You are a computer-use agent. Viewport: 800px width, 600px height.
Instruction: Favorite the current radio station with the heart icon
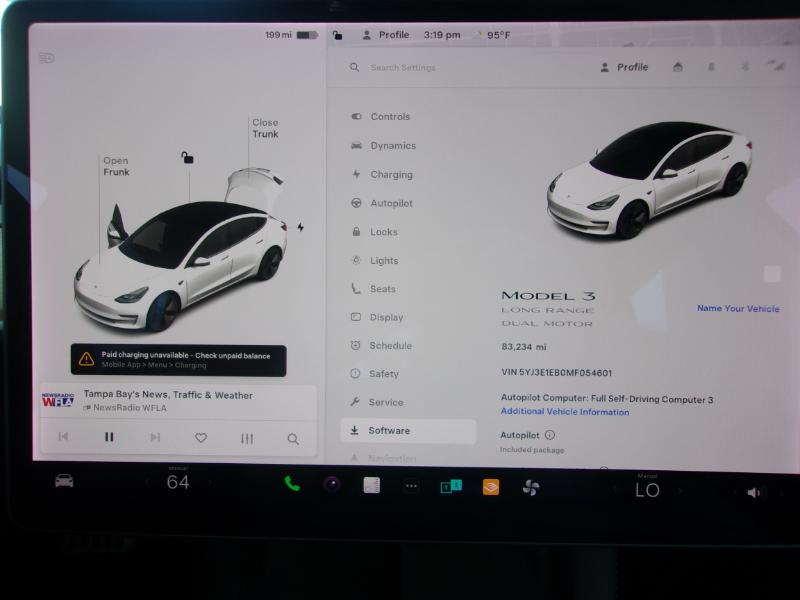click(x=201, y=438)
